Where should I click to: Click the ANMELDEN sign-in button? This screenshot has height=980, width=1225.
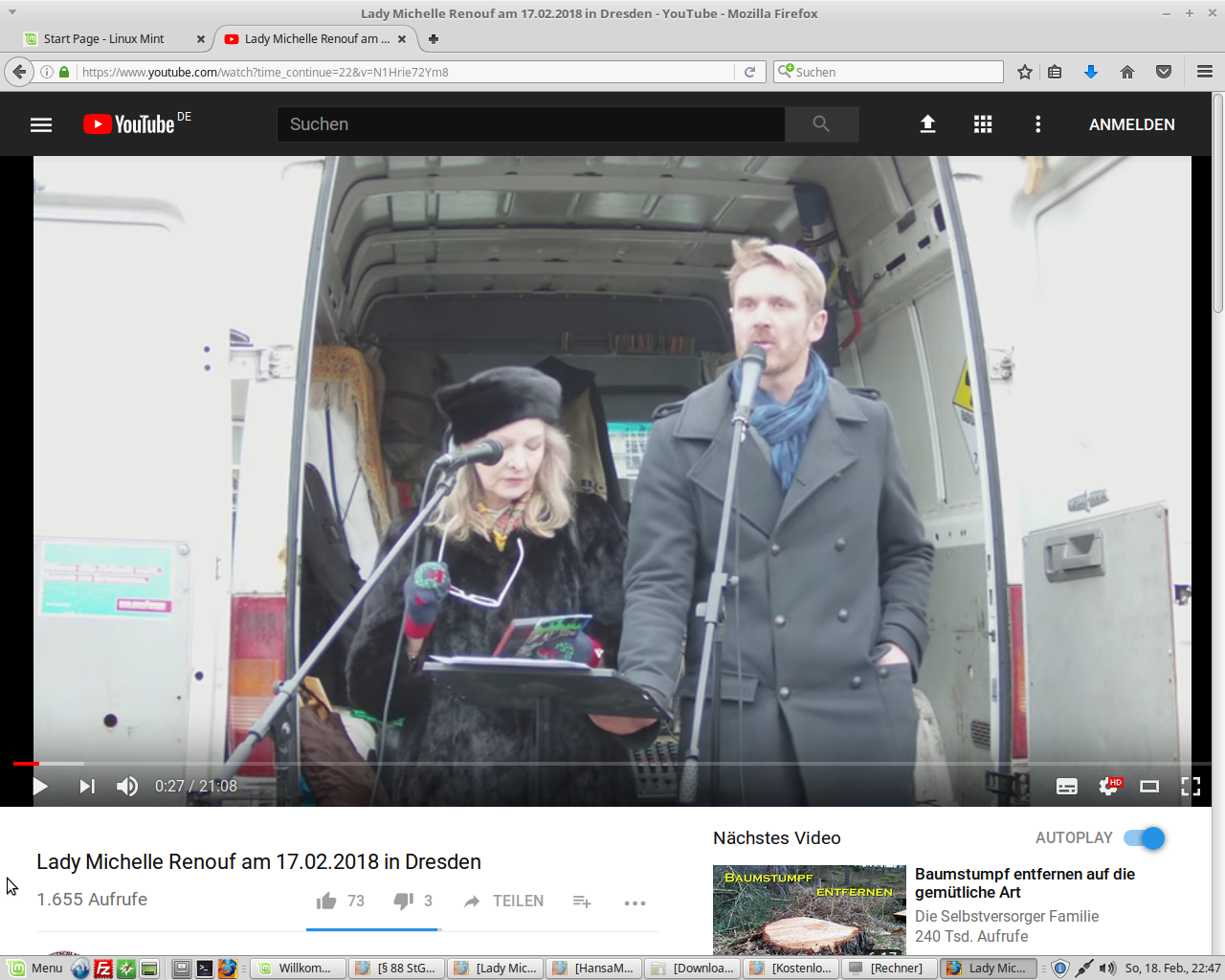point(1131,124)
